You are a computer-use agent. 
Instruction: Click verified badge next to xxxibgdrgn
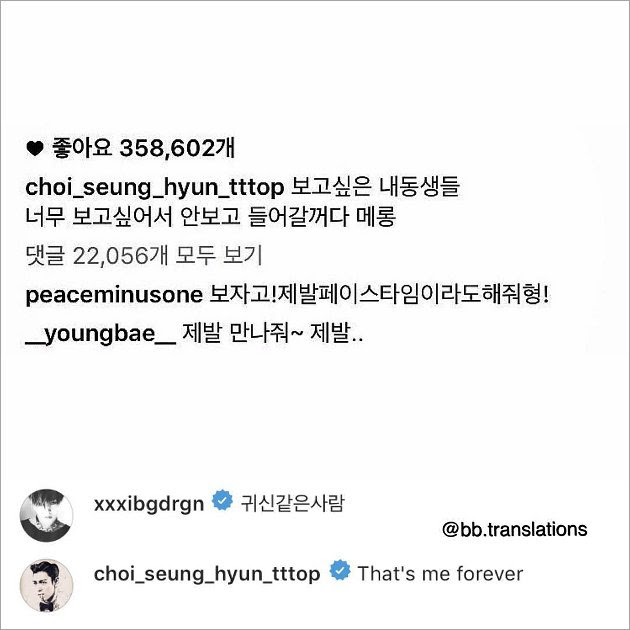click(222, 500)
